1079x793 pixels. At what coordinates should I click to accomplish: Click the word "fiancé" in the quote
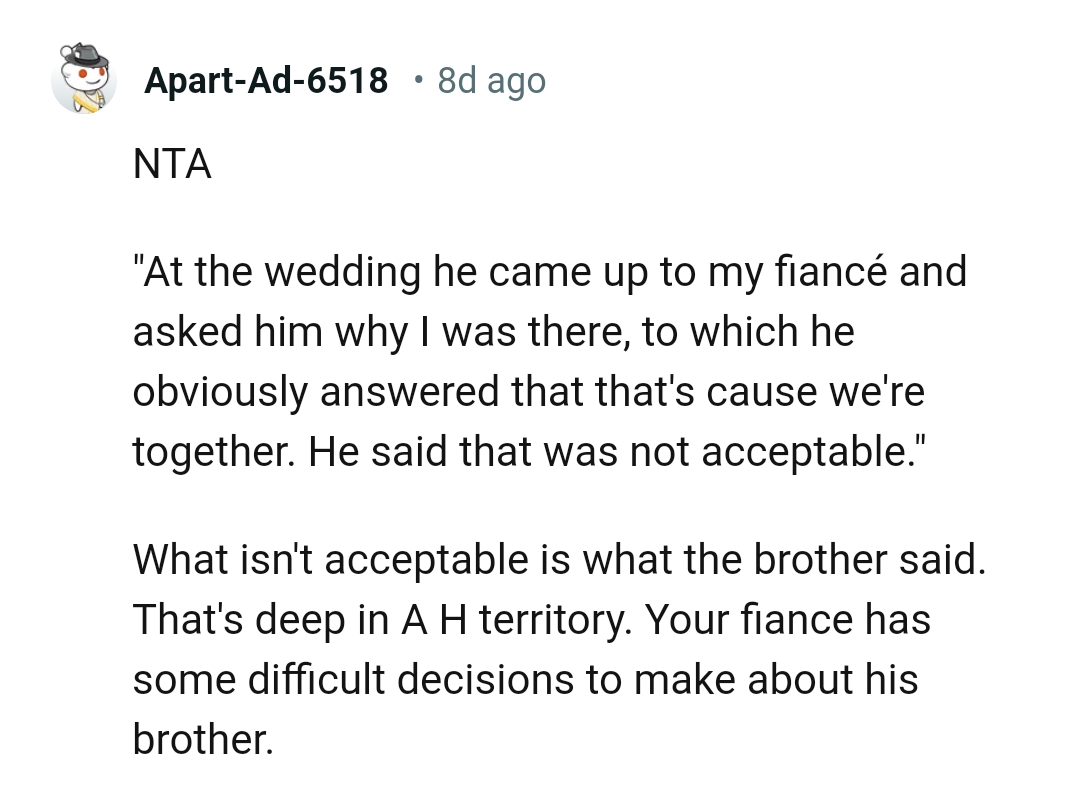pyautogui.click(x=827, y=272)
